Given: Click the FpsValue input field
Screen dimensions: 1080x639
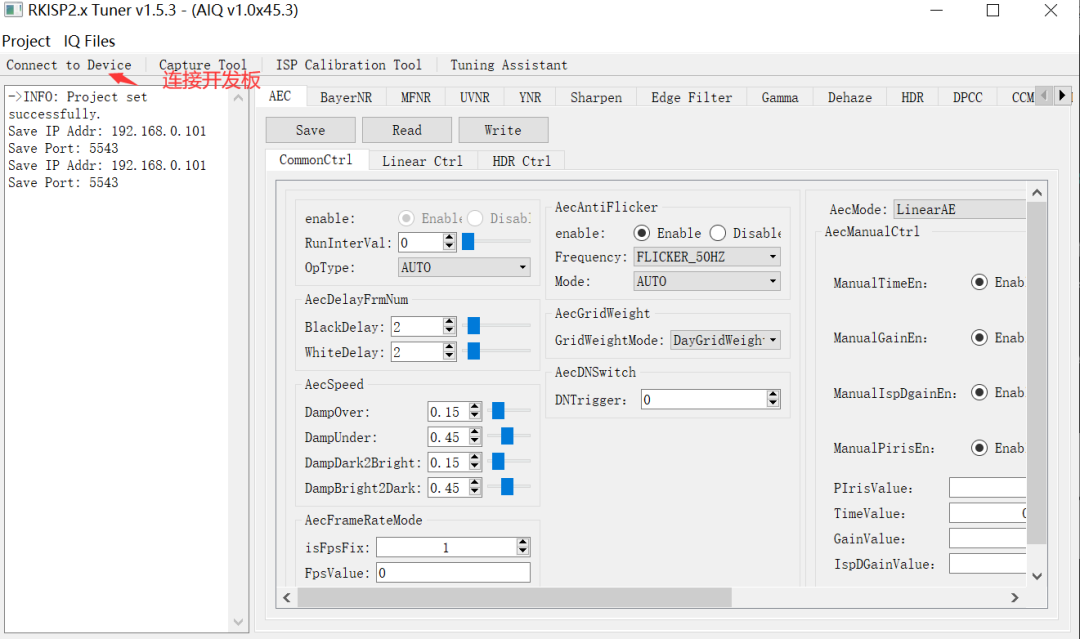Looking at the screenshot, I should pos(453,573).
